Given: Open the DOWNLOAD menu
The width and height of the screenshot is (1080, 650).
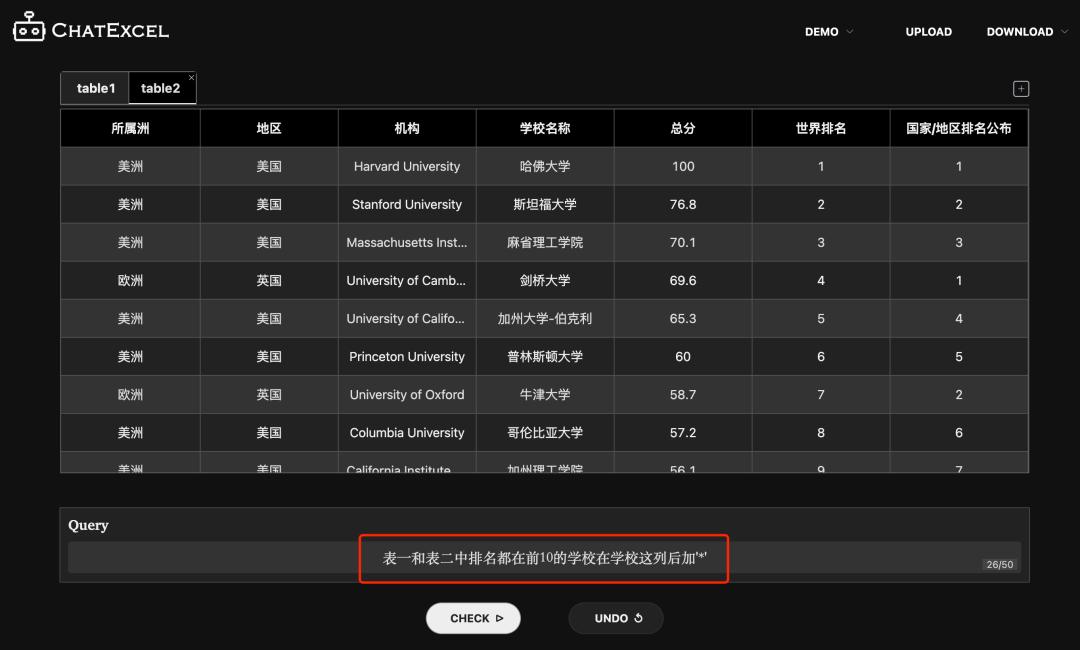Looking at the screenshot, I should [x=1019, y=32].
